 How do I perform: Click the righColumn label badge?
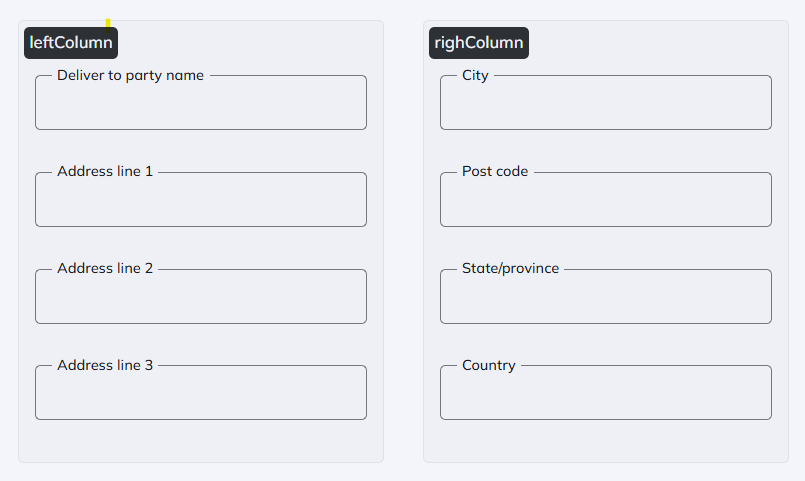click(479, 43)
